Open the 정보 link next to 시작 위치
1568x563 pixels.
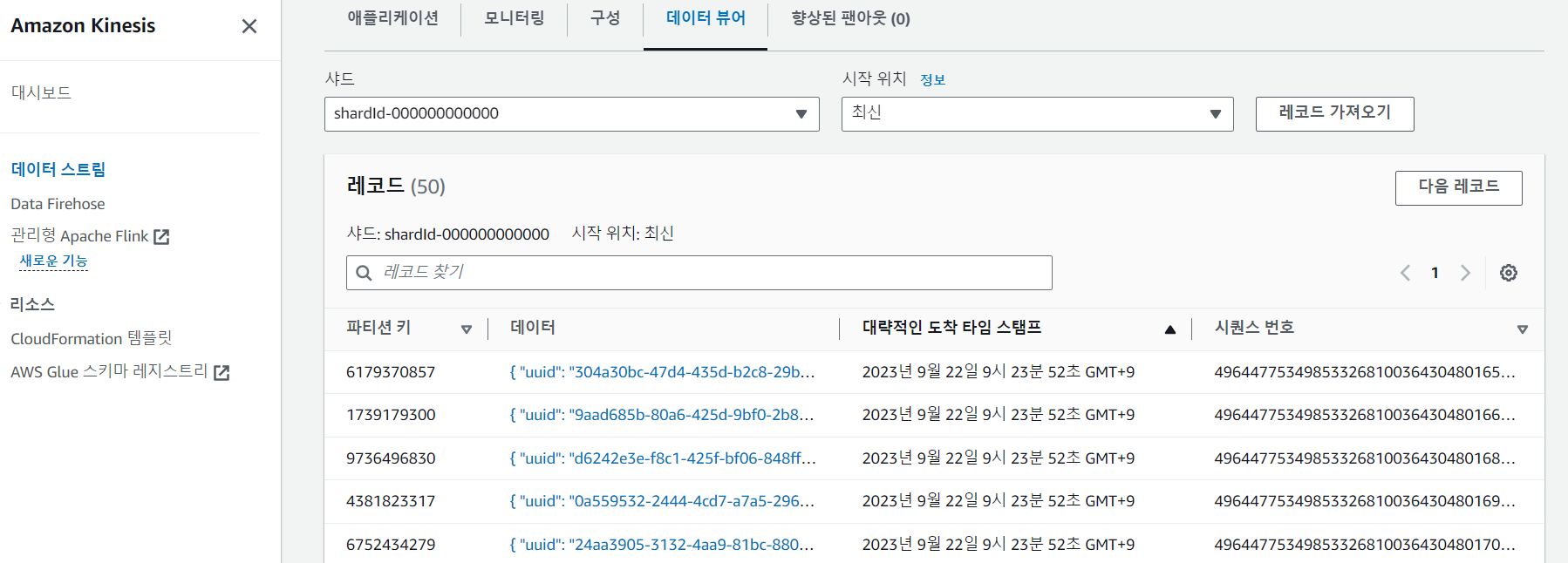click(x=932, y=80)
